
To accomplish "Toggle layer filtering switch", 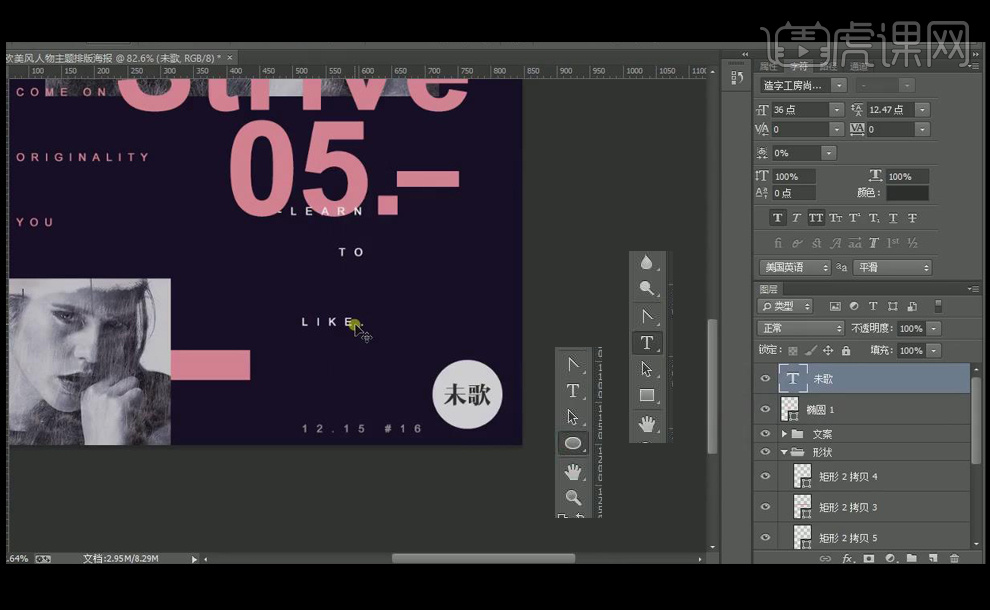I will coord(938,306).
